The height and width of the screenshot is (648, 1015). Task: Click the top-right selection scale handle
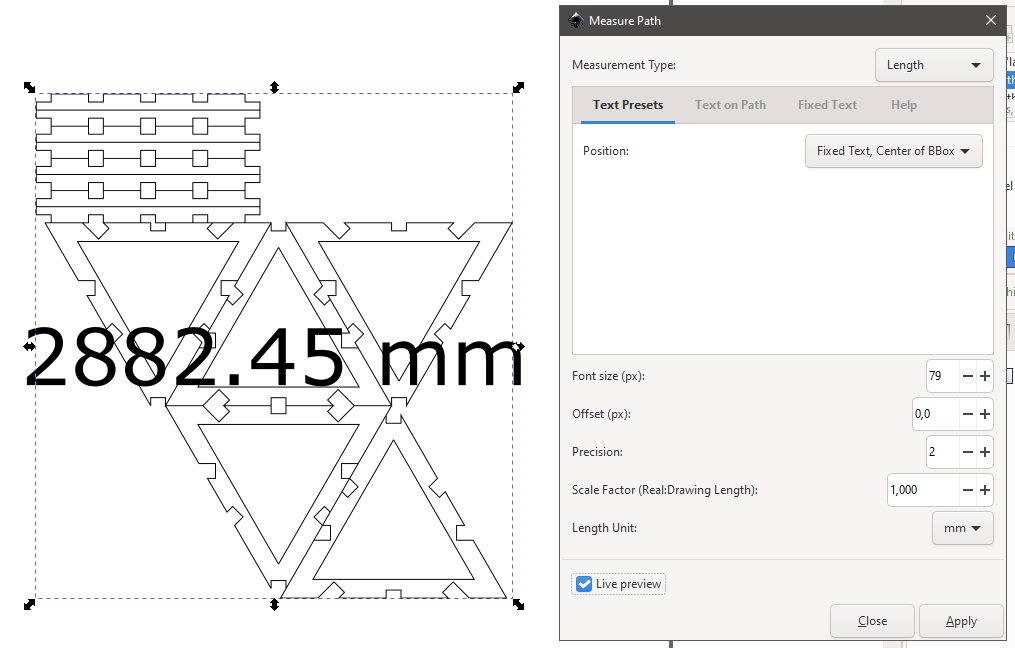click(x=519, y=87)
